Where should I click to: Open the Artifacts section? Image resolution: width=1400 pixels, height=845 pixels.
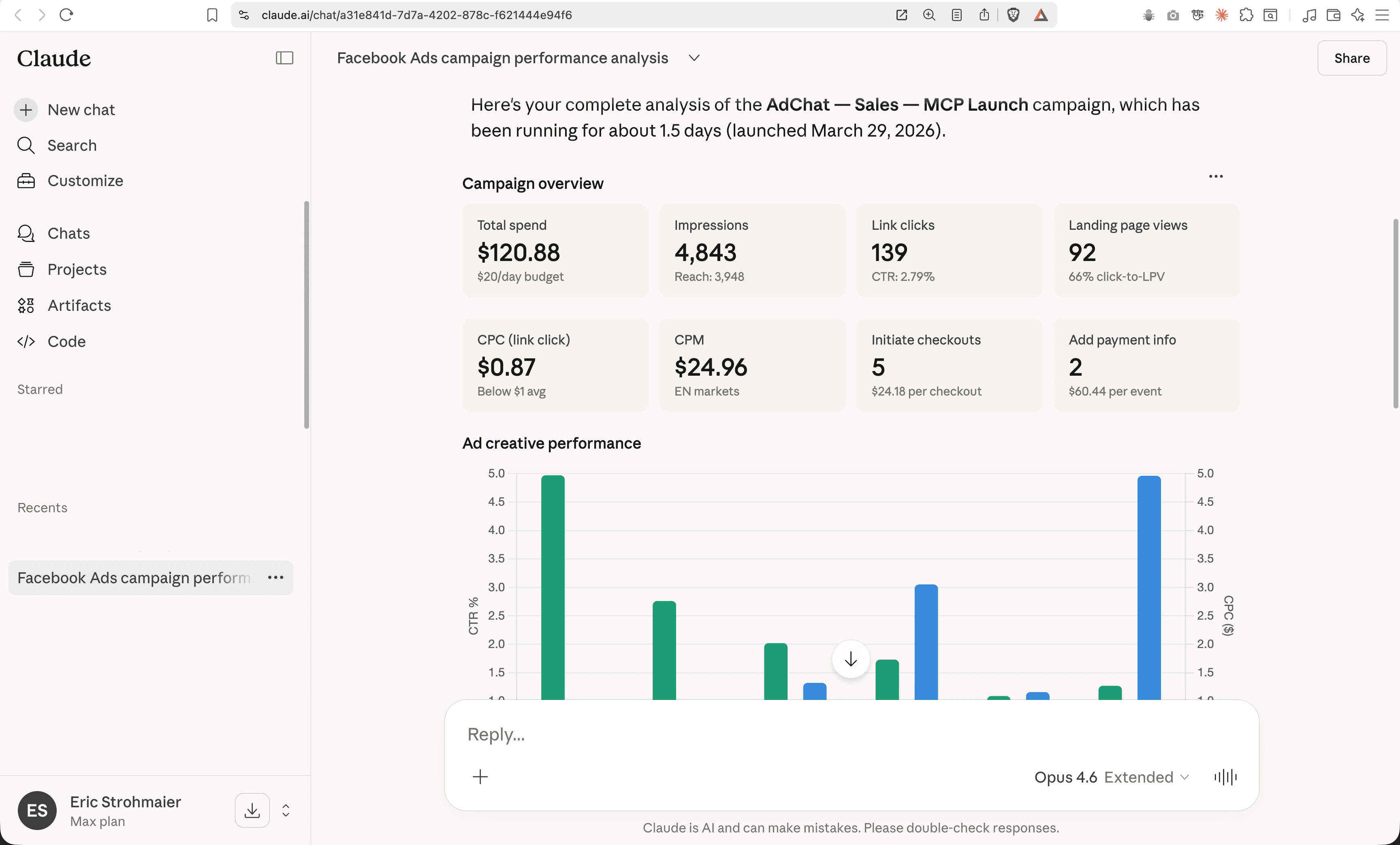[x=79, y=305]
